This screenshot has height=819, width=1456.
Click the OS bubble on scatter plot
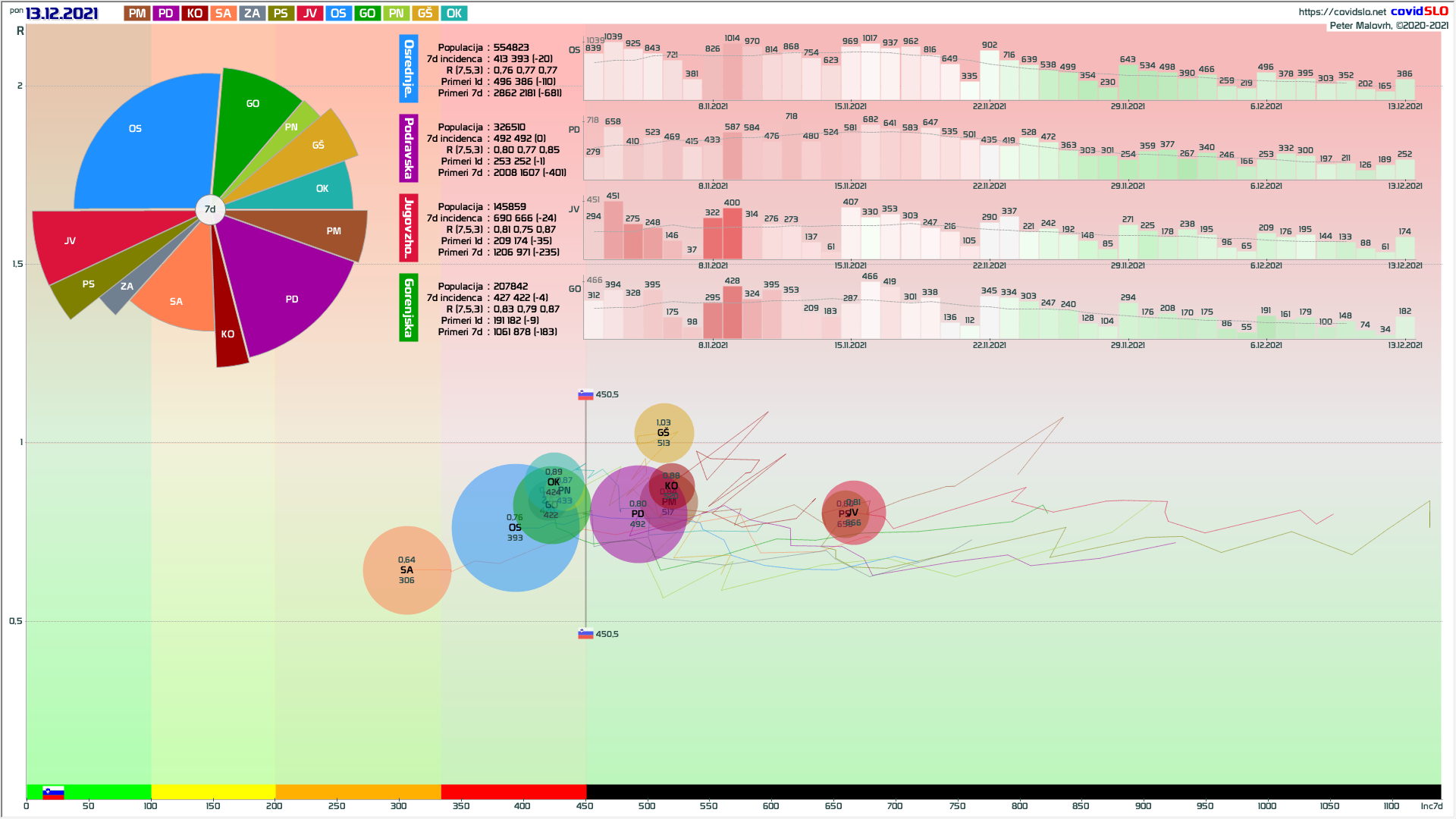515,528
